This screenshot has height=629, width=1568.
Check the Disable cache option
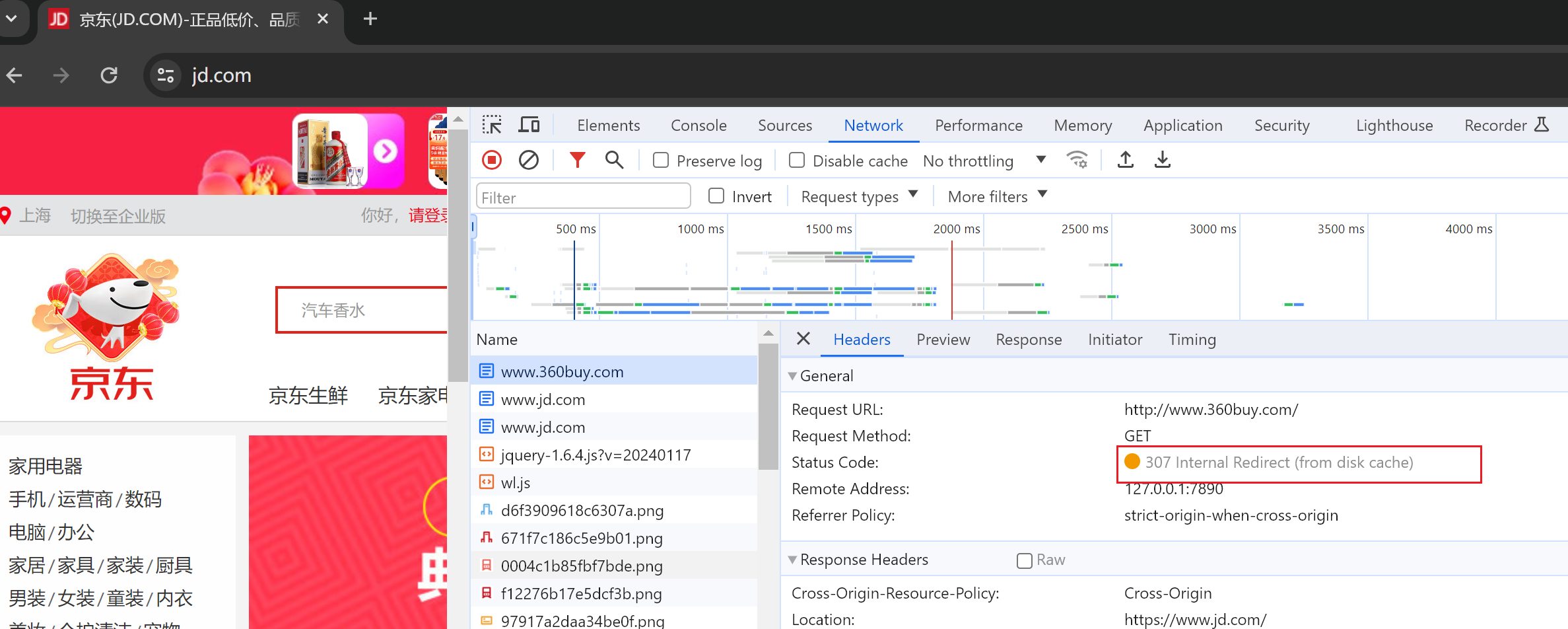(x=797, y=161)
